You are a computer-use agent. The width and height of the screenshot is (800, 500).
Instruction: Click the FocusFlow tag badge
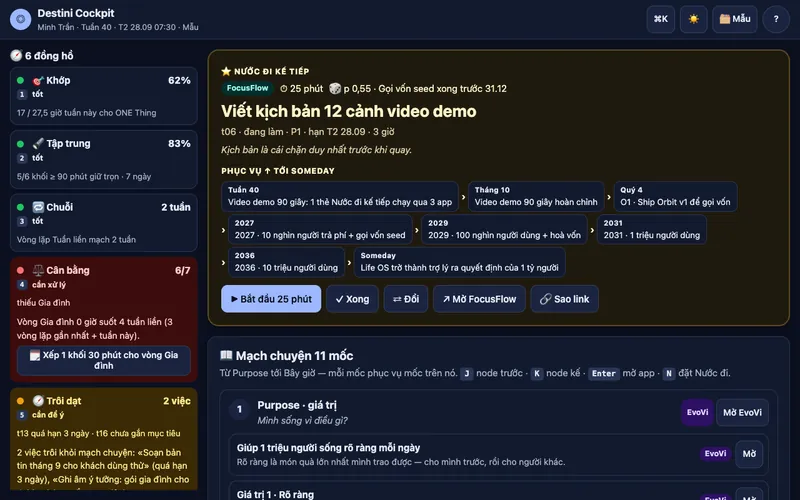pyautogui.click(x=247, y=88)
